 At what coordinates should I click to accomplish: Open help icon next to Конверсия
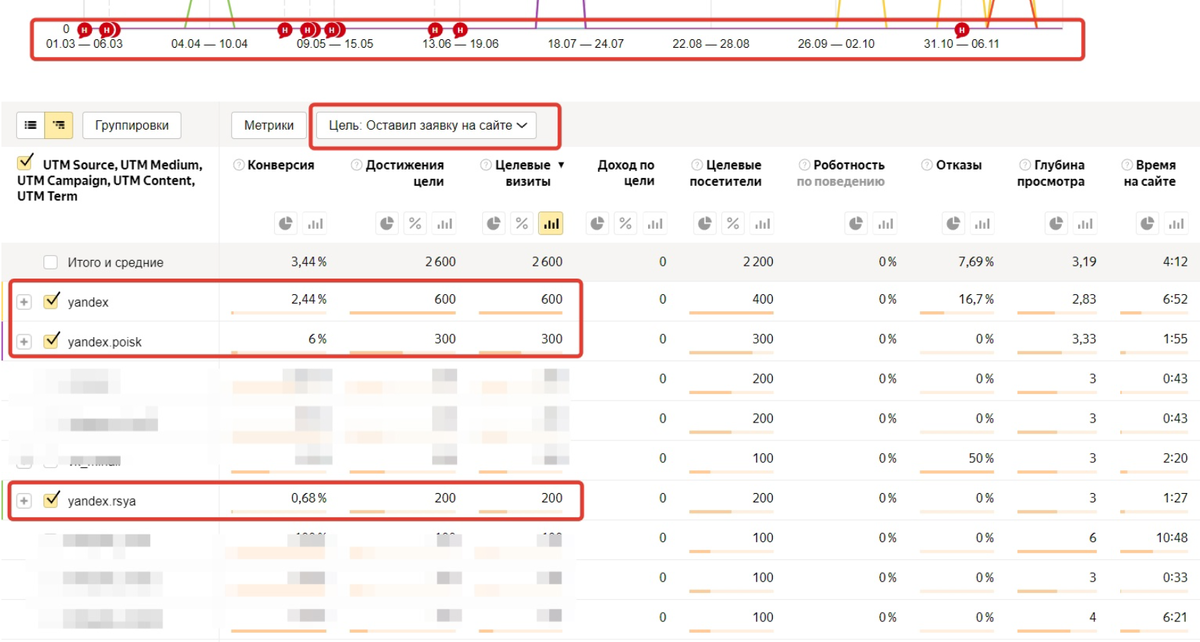[238, 165]
